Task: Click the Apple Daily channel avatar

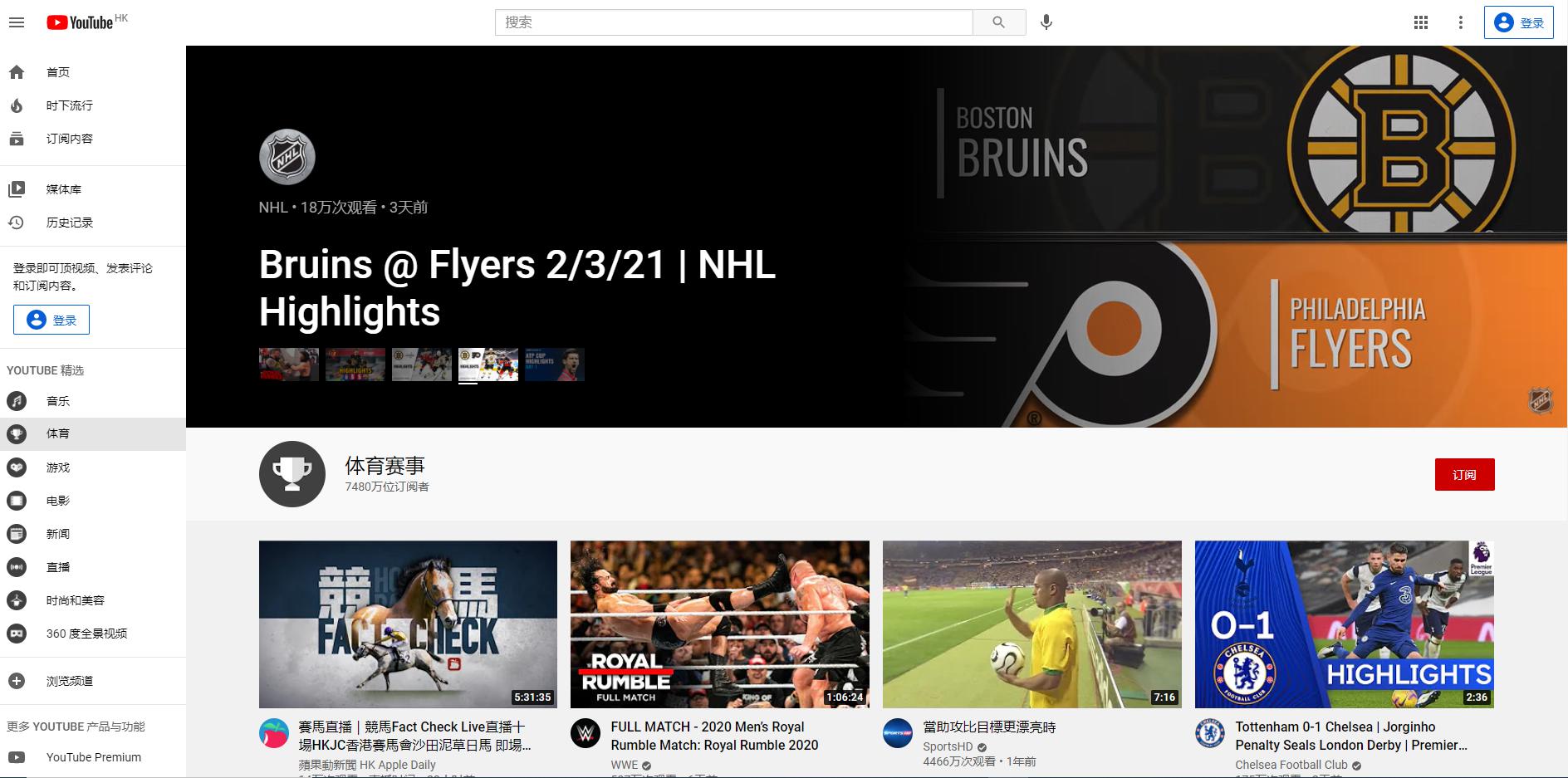Action: click(274, 733)
